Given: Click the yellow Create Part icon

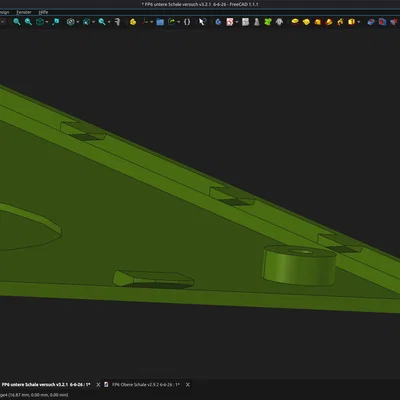Looking at the screenshot, I should tap(133, 22).
